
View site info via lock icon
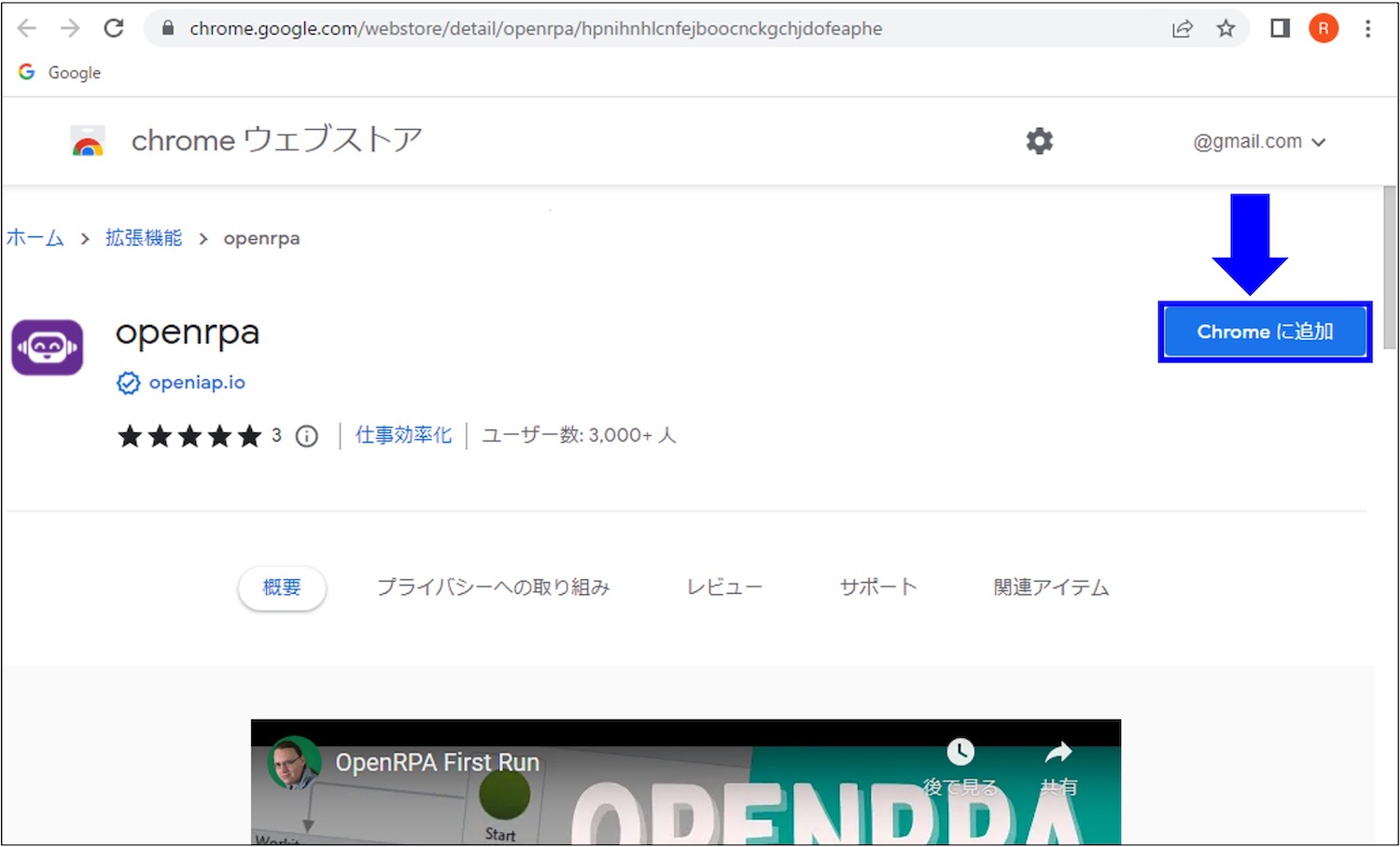[x=168, y=28]
